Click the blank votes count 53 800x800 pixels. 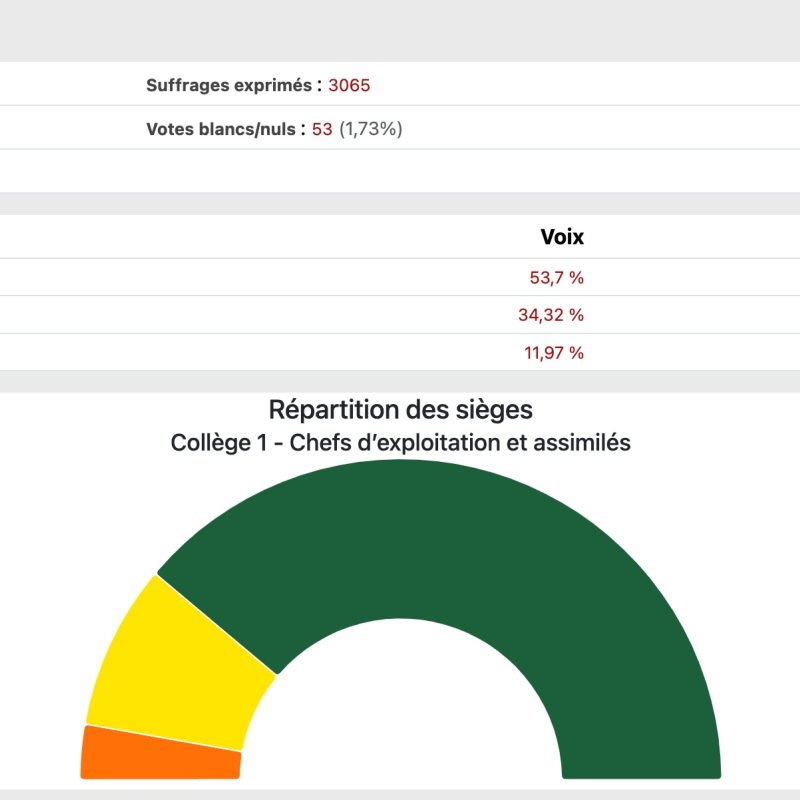pyautogui.click(x=321, y=129)
